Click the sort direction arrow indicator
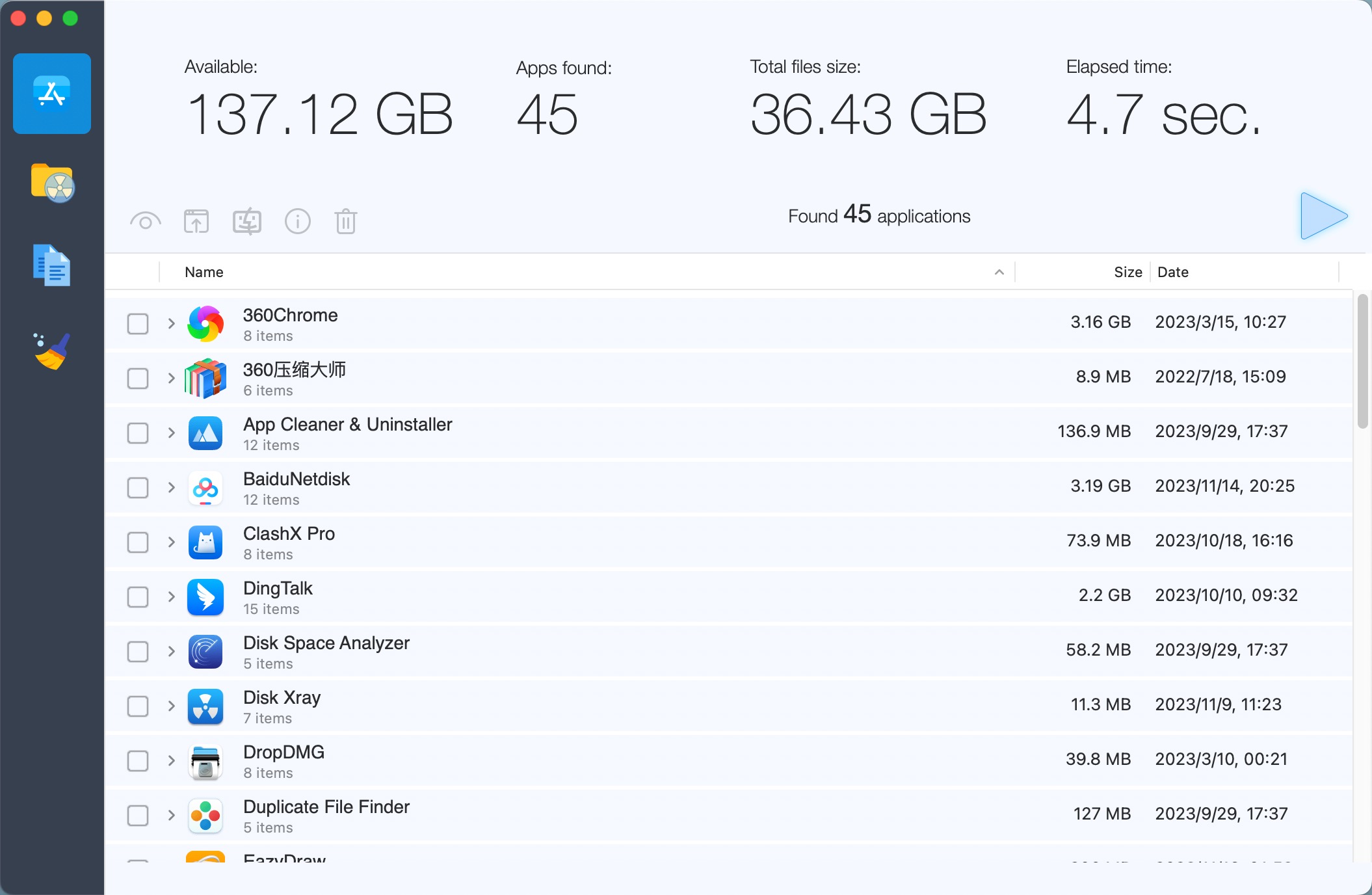Viewport: 1372px width, 895px height. coord(999,272)
